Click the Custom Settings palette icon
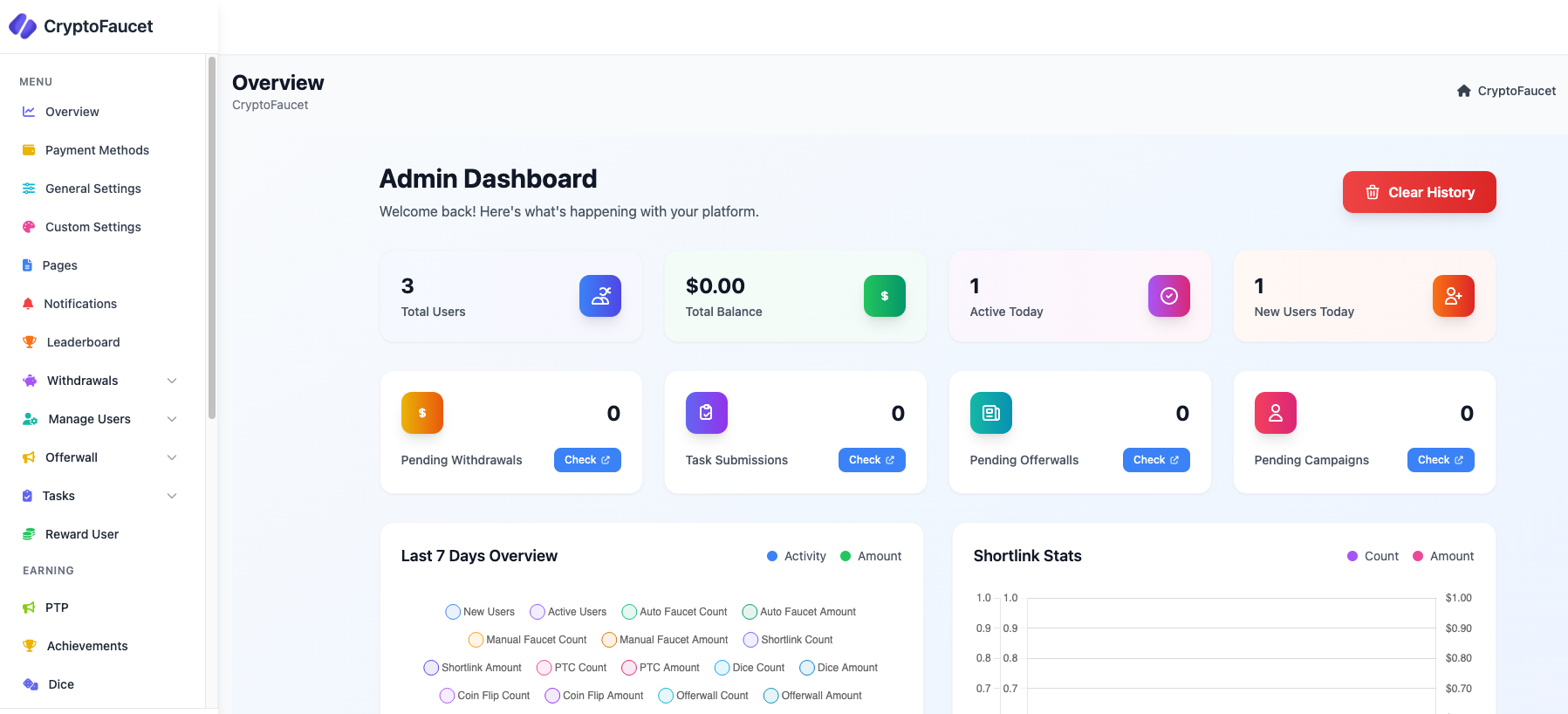The width and height of the screenshot is (1568, 714). click(x=29, y=227)
